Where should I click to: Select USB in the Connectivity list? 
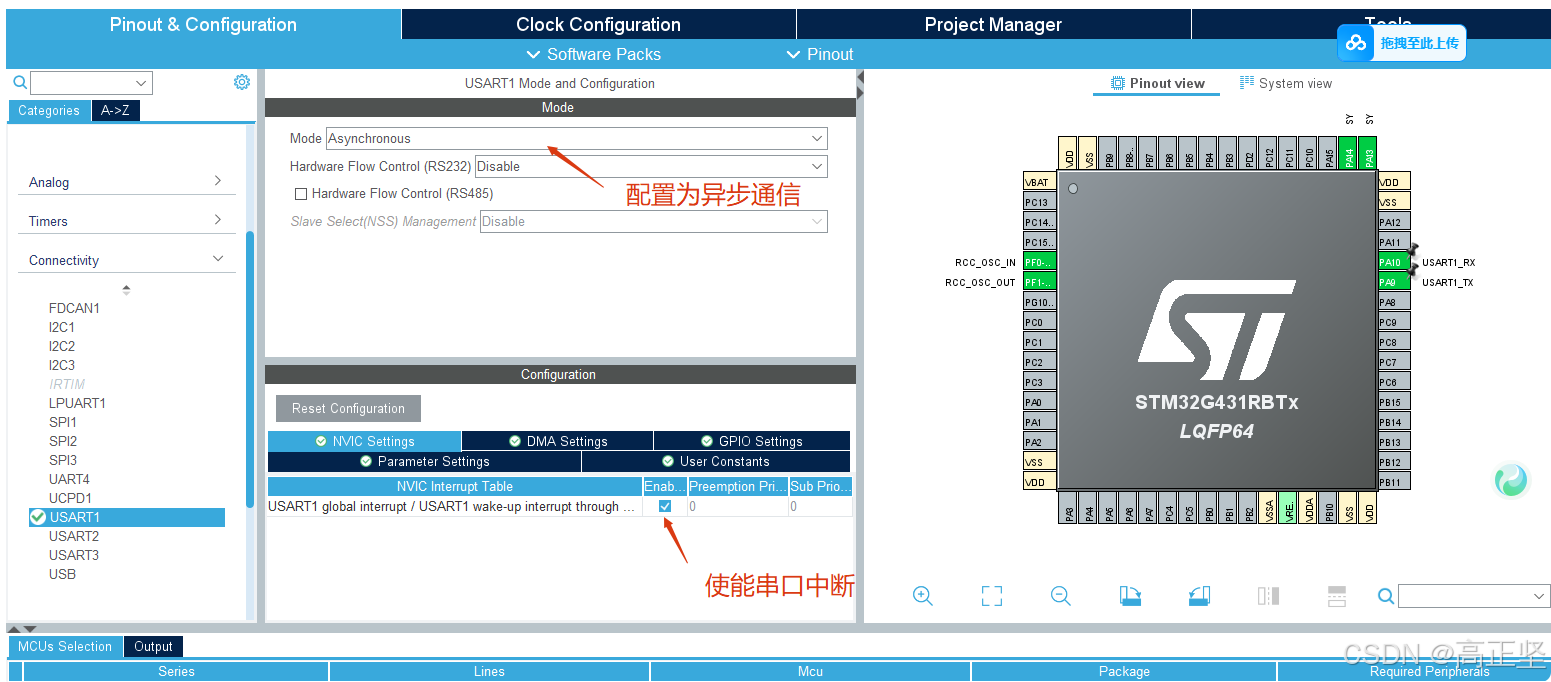coord(62,574)
